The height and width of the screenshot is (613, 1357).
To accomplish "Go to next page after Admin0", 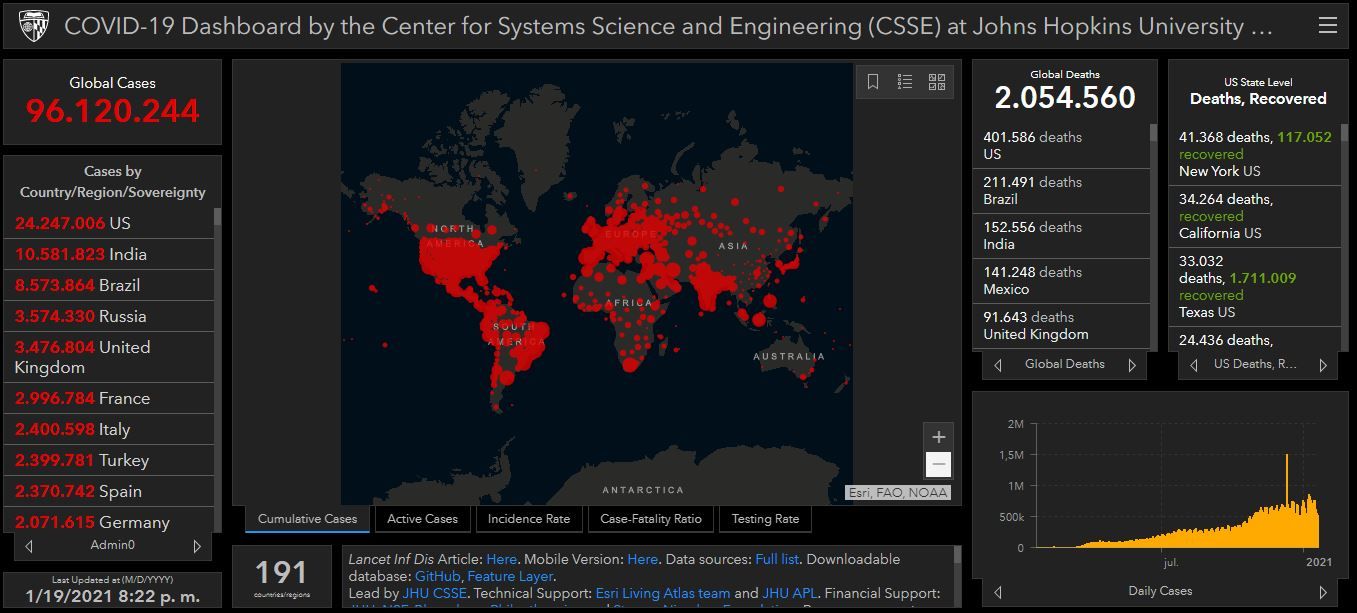I will [197, 546].
